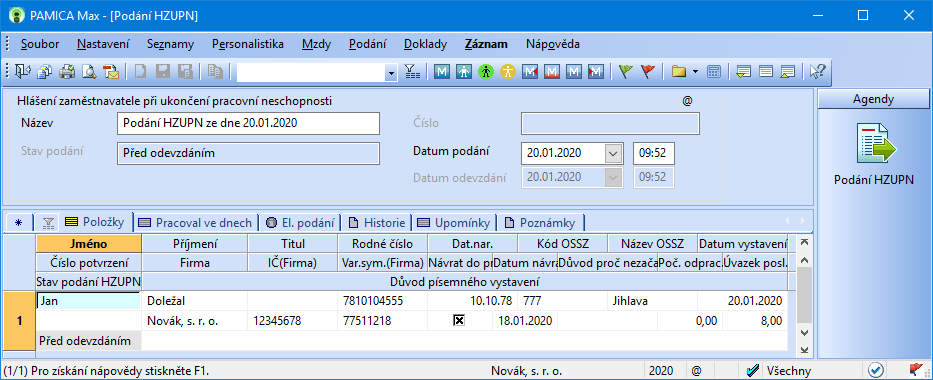The width and height of the screenshot is (933, 380).
Task: Click the disabled save diskette toolbar icon
Action: 162,72
